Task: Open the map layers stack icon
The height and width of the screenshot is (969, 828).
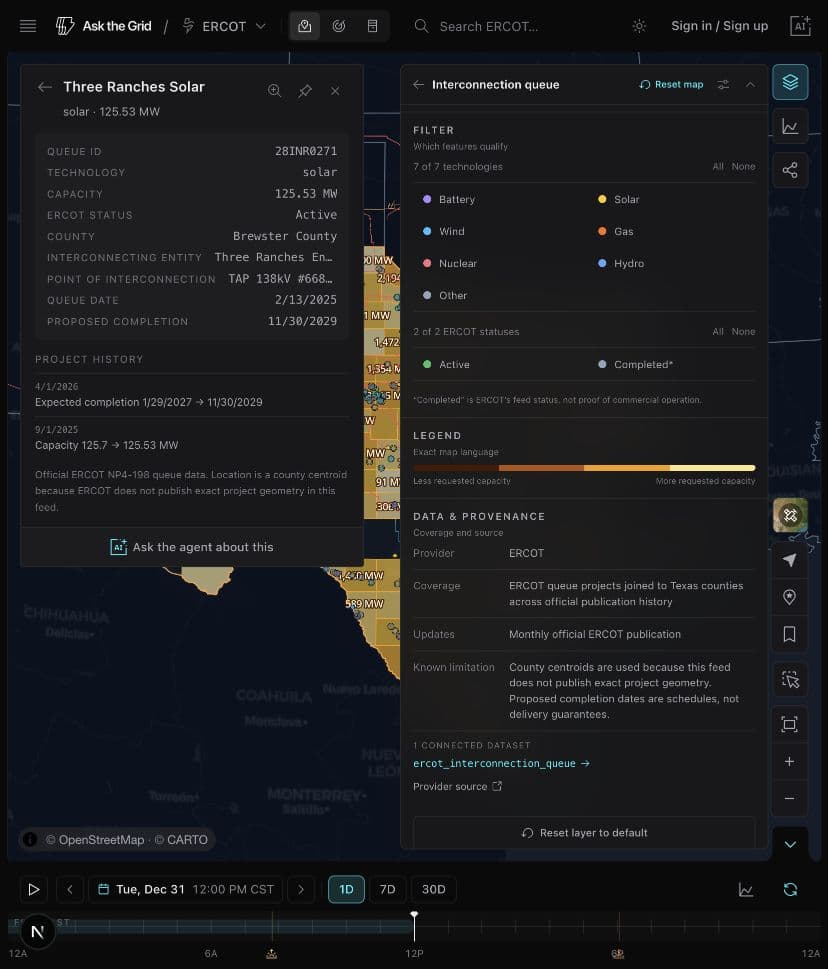Action: pos(790,82)
